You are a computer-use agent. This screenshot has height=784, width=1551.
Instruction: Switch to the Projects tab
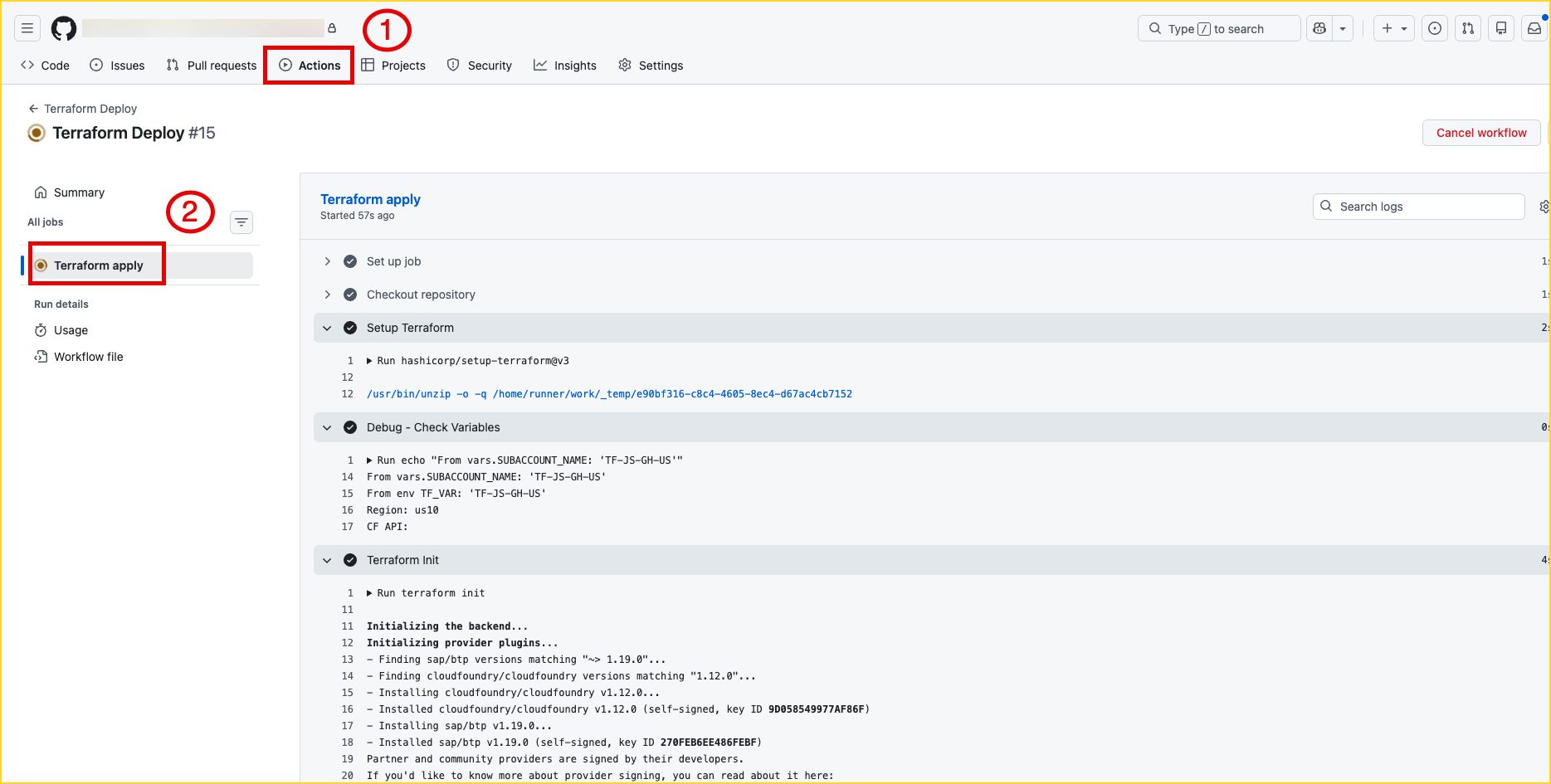click(x=393, y=66)
